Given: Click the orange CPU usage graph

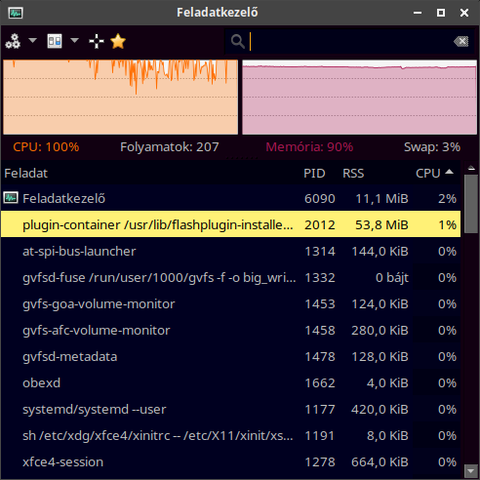Looking at the screenshot, I should pos(120,97).
